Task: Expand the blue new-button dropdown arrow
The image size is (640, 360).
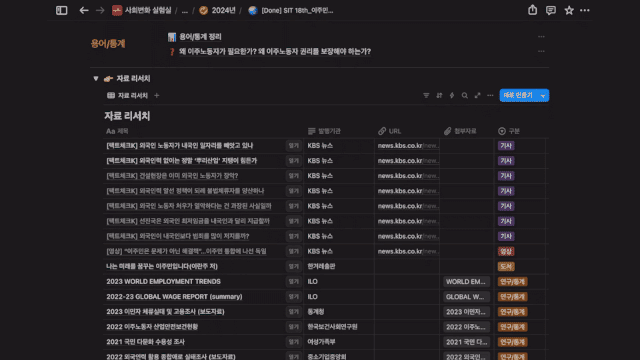Action: click(543, 96)
